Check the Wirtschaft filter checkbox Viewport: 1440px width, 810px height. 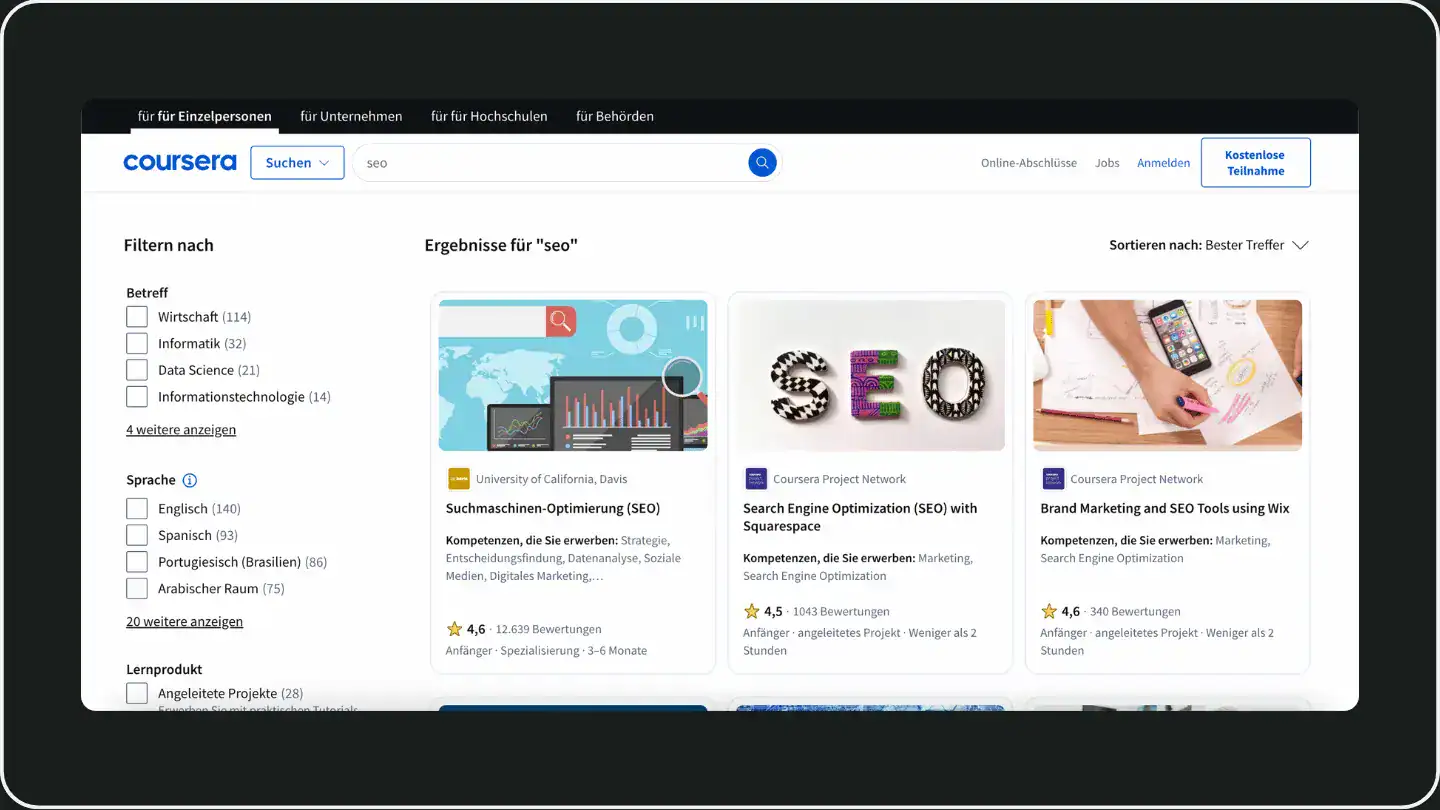[x=137, y=317]
